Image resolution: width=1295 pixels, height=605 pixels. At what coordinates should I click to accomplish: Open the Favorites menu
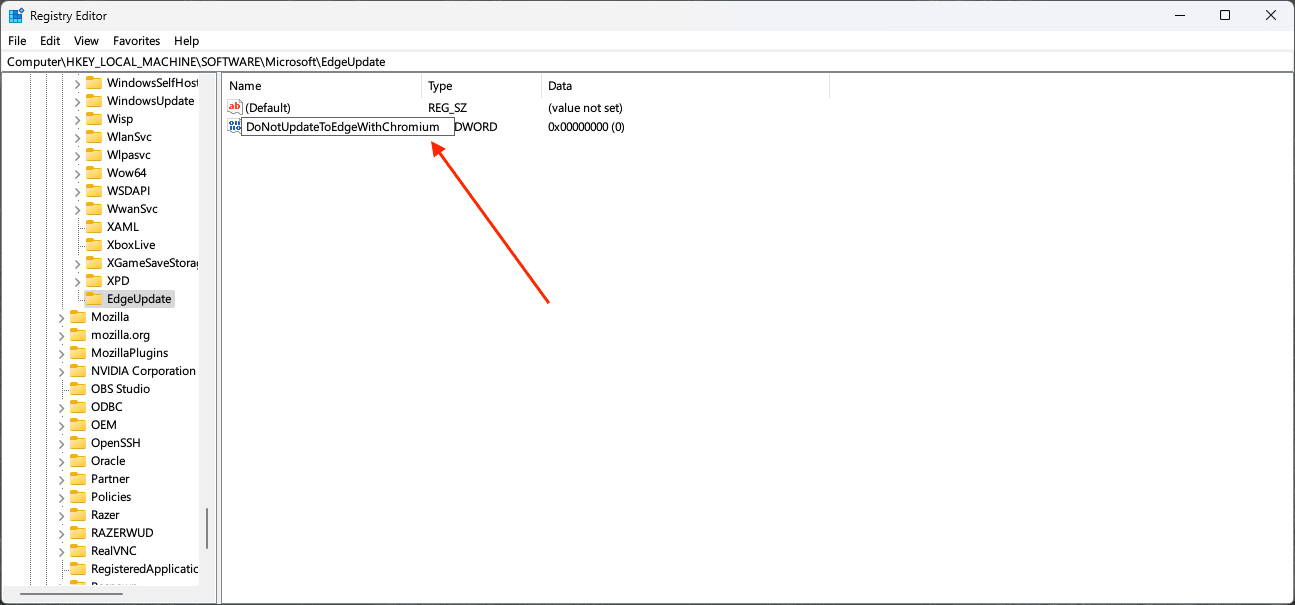[x=137, y=41]
